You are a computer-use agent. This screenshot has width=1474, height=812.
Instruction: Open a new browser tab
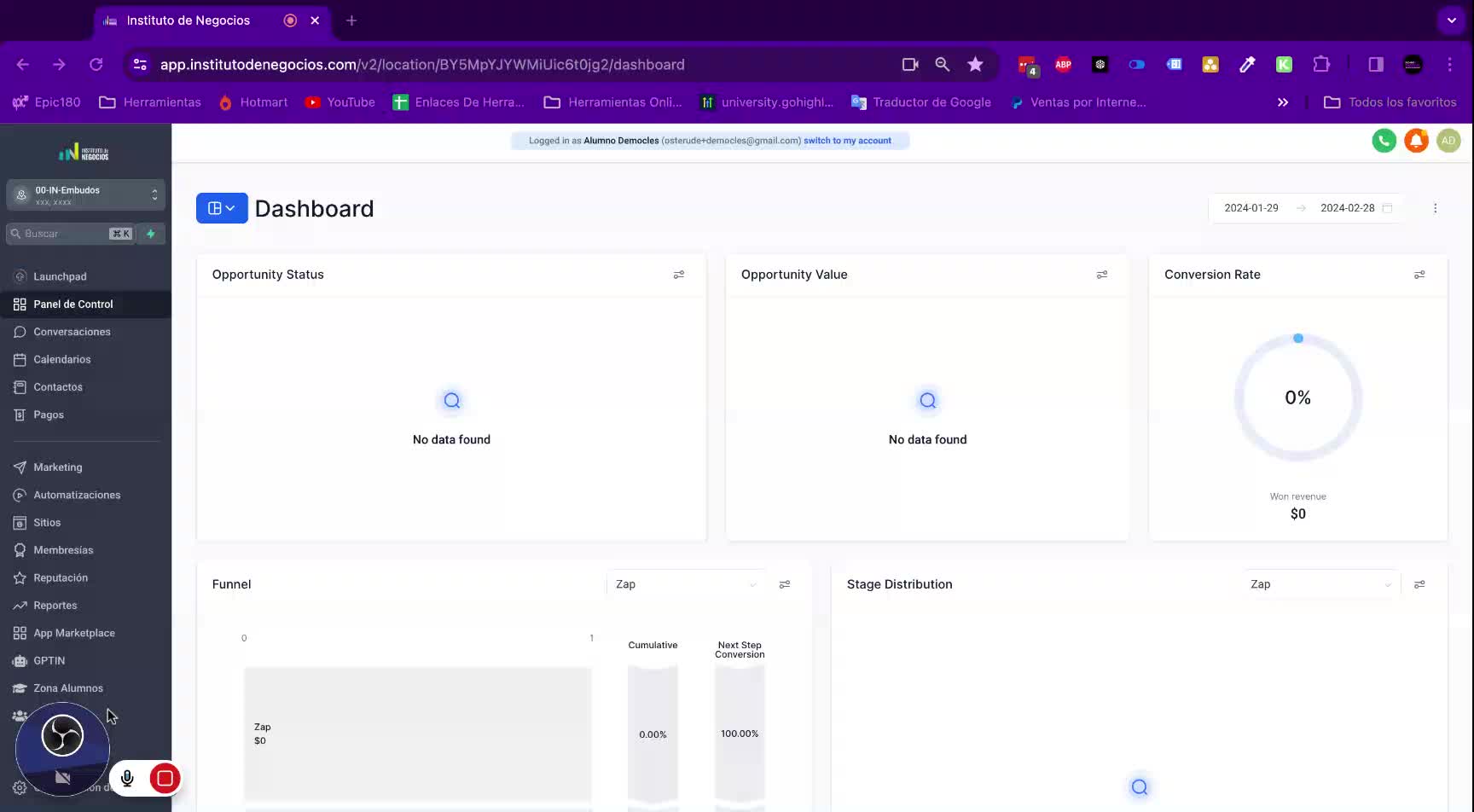coord(351,20)
